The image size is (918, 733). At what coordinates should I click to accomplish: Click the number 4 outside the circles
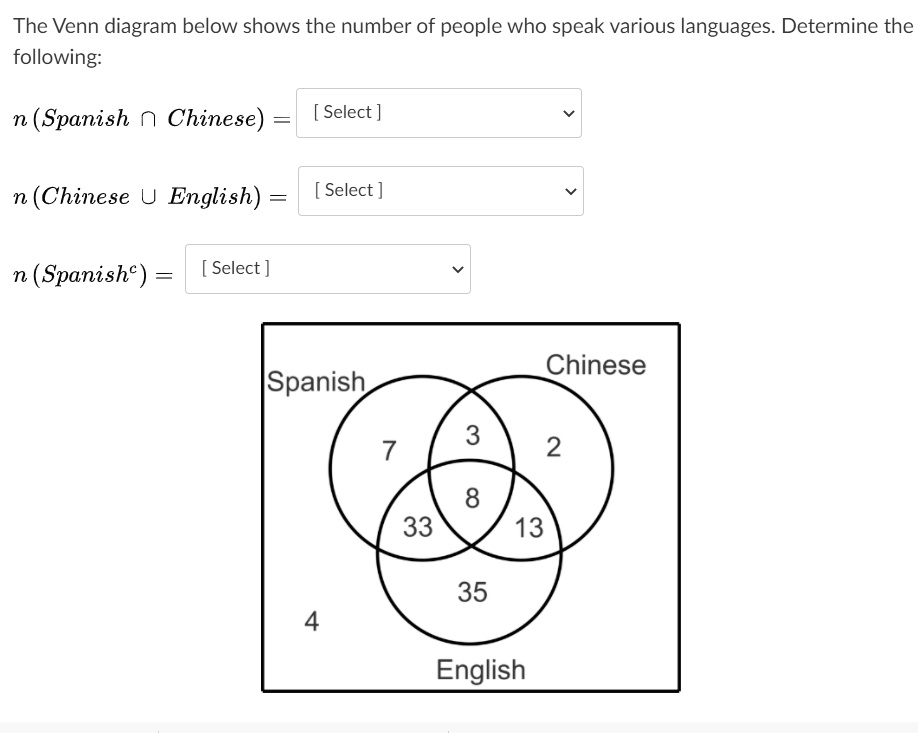coord(311,622)
